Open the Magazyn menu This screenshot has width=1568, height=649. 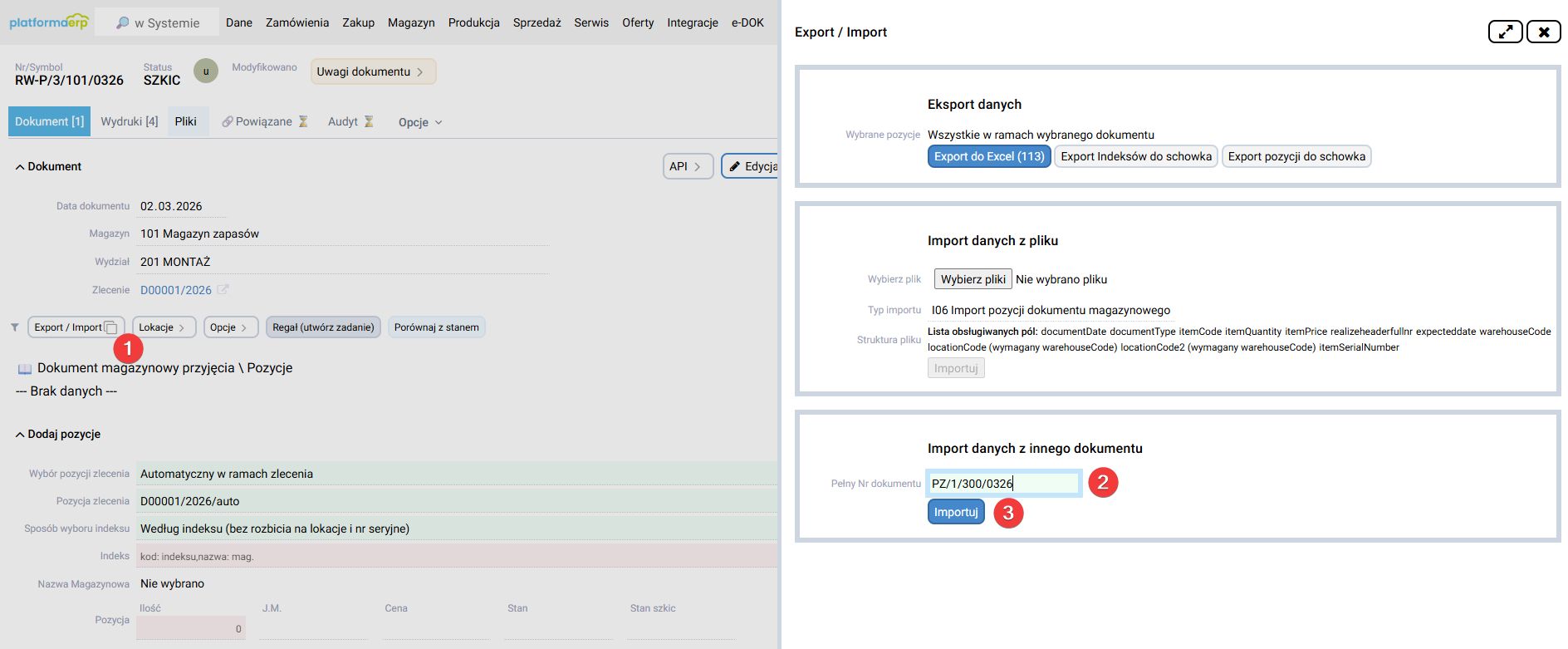tap(410, 22)
